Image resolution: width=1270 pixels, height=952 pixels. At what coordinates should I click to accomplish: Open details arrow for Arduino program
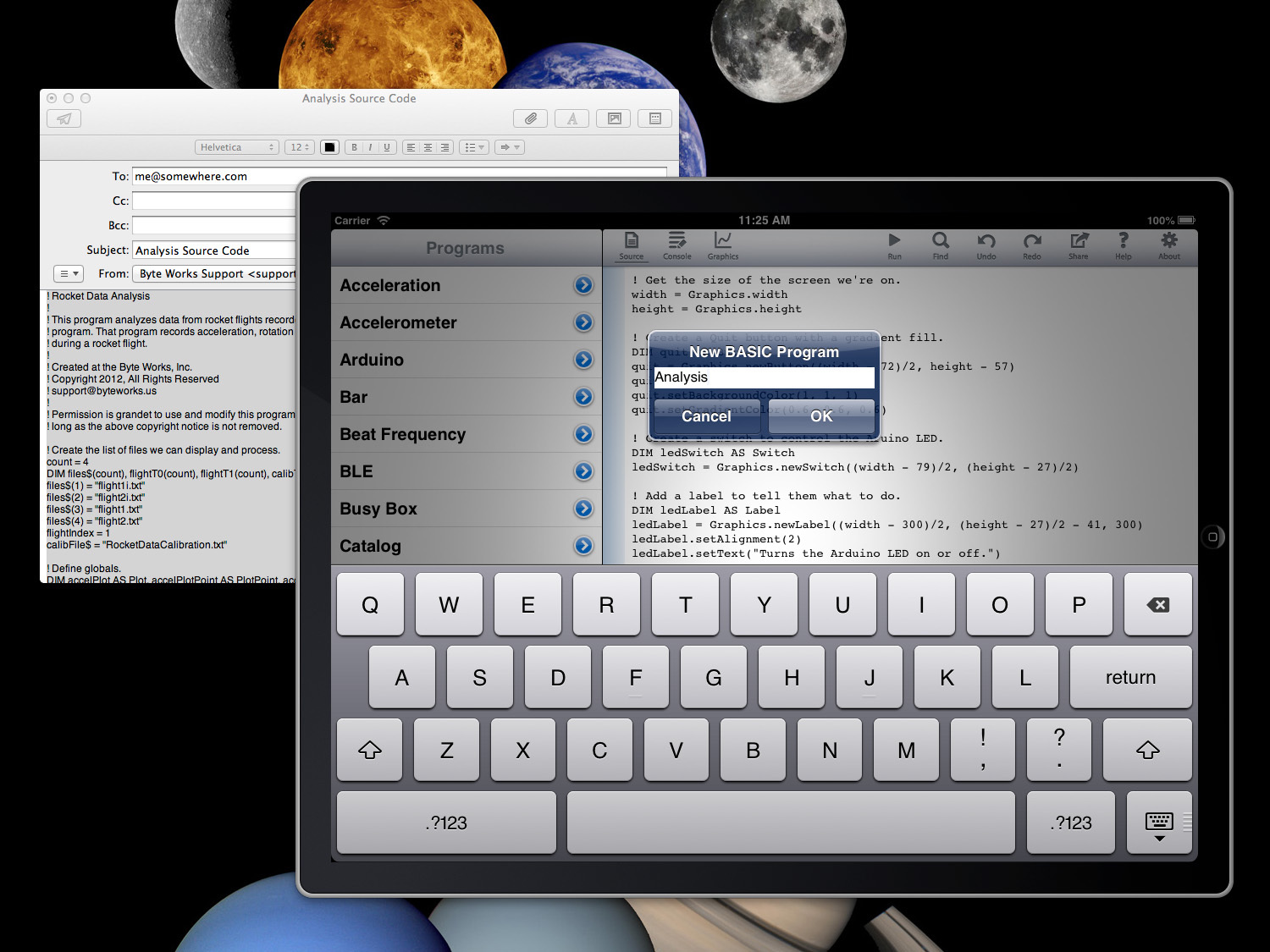pyautogui.click(x=583, y=360)
